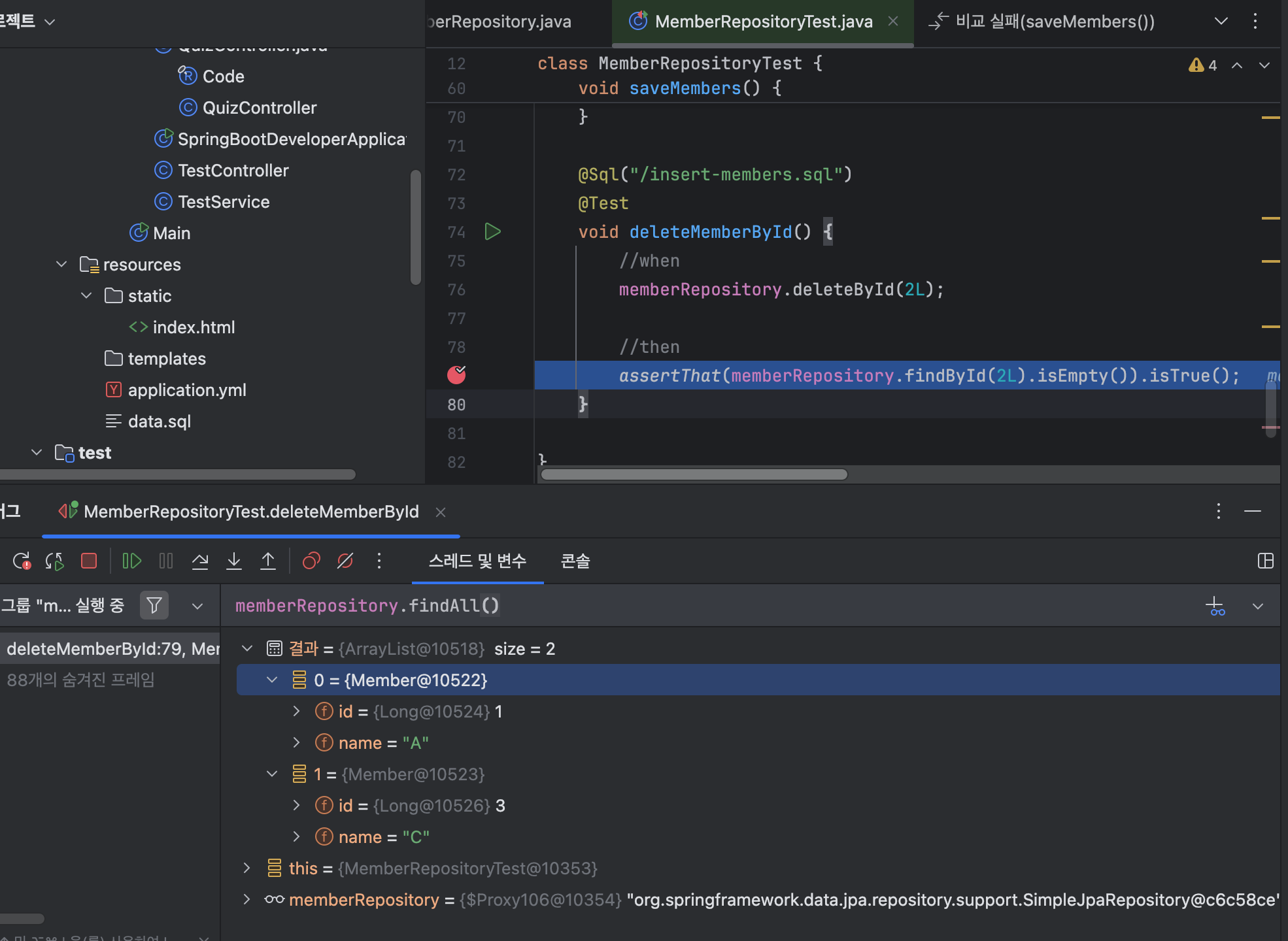This screenshot has height=941, width=1288.
Task: Click the Rerun debug session icon
Action: click(x=22, y=561)
